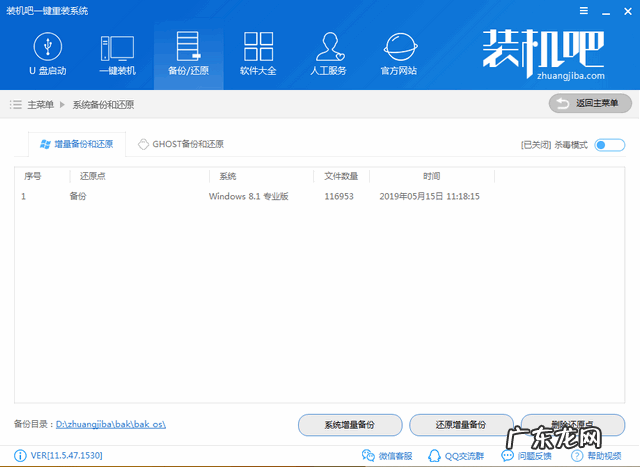Open the hamburger menu in title bar

point(584,11)
